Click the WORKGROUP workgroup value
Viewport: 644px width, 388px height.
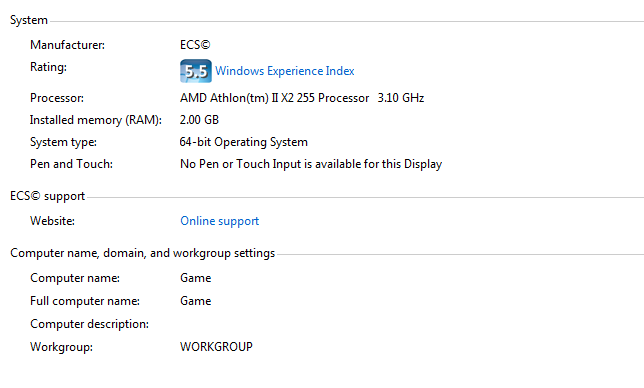216,347
